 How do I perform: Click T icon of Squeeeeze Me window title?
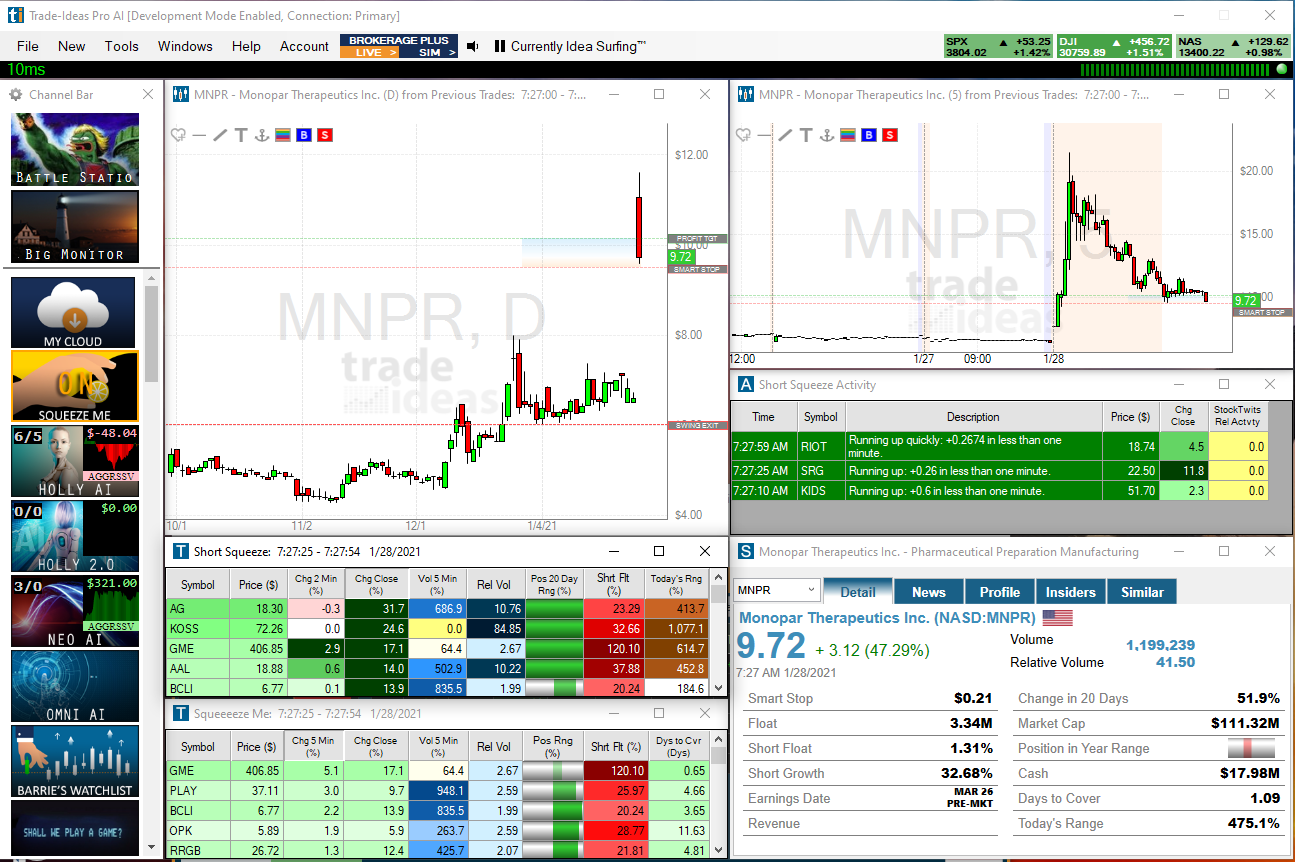tap(180, 713)
